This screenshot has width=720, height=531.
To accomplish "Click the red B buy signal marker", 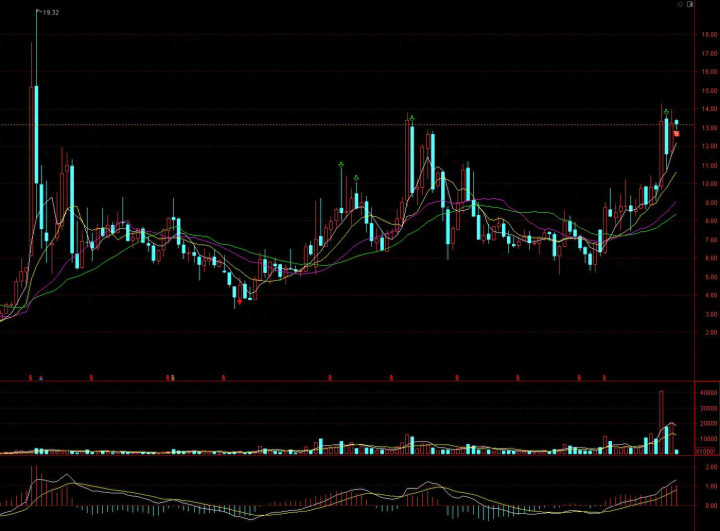I will (x=676, y=134).
